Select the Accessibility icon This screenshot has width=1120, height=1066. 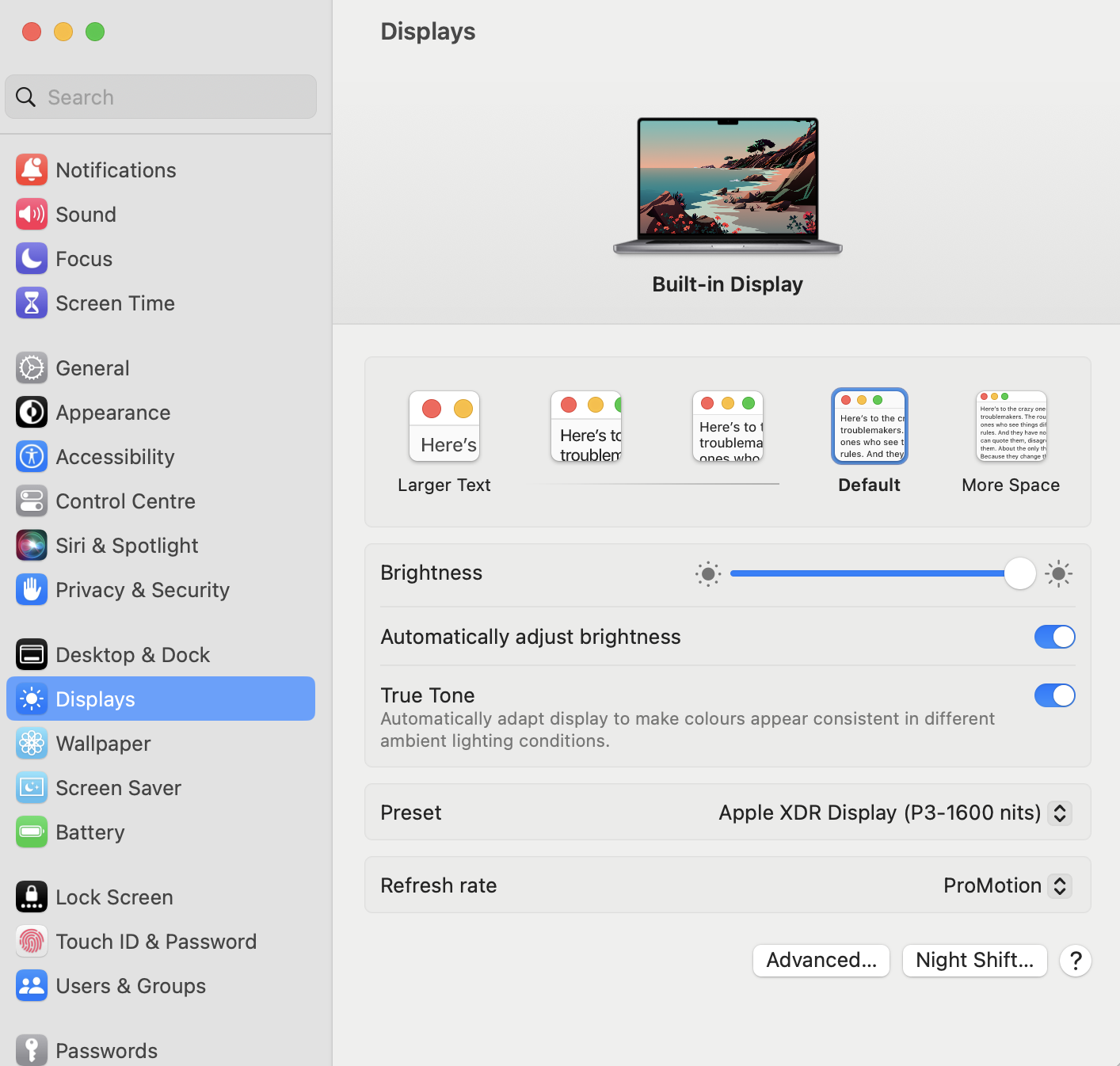pos(32,457)
